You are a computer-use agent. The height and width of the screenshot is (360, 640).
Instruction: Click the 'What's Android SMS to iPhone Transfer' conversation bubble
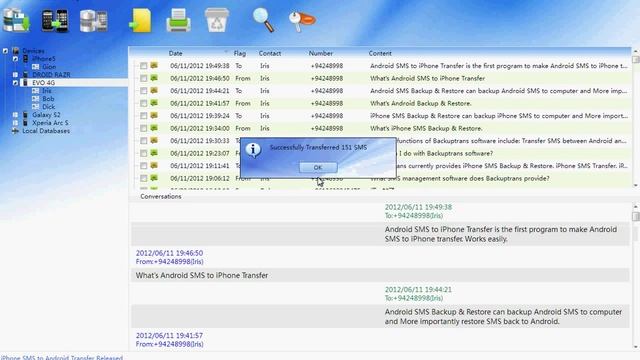click(x=380, y=276)
